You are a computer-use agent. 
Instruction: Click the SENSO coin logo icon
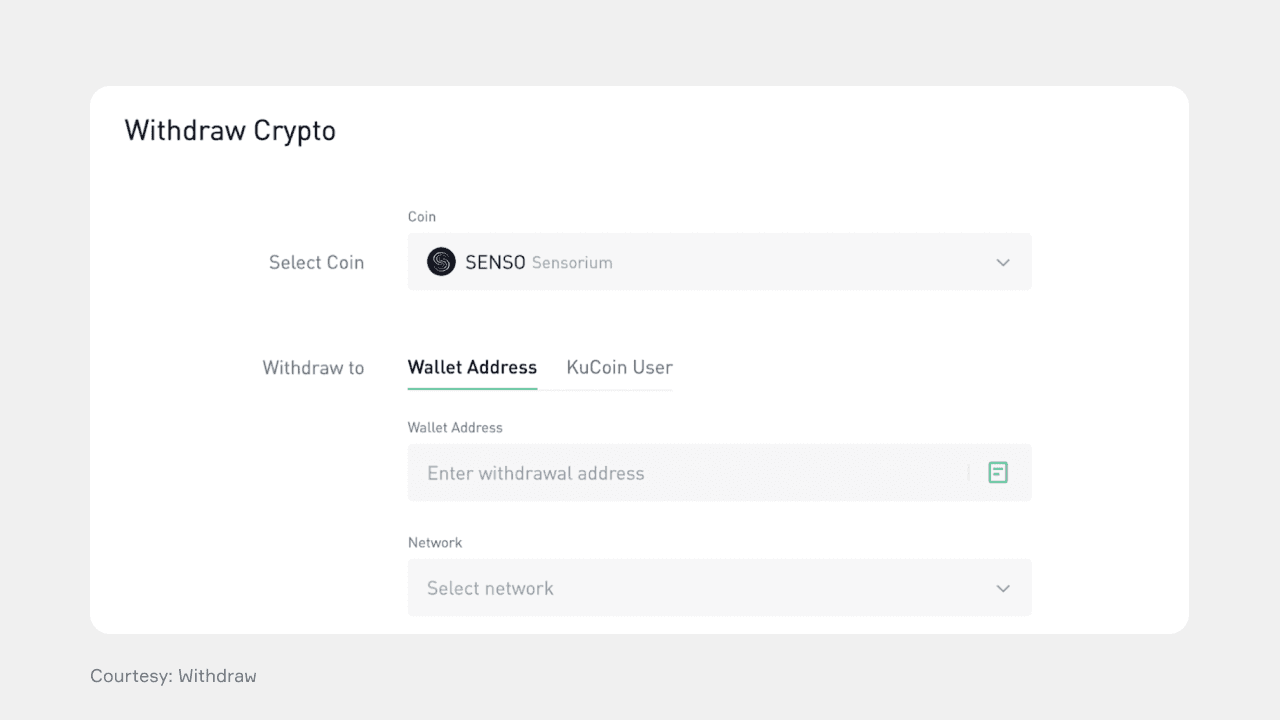[x=441, y=262]
